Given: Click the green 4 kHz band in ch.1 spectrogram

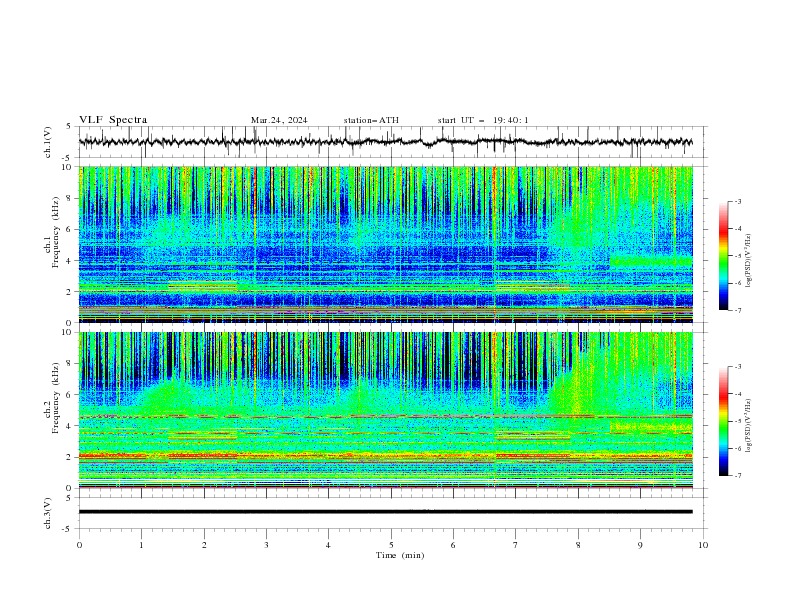Looking at the screenshot, I should click(651, 262).
